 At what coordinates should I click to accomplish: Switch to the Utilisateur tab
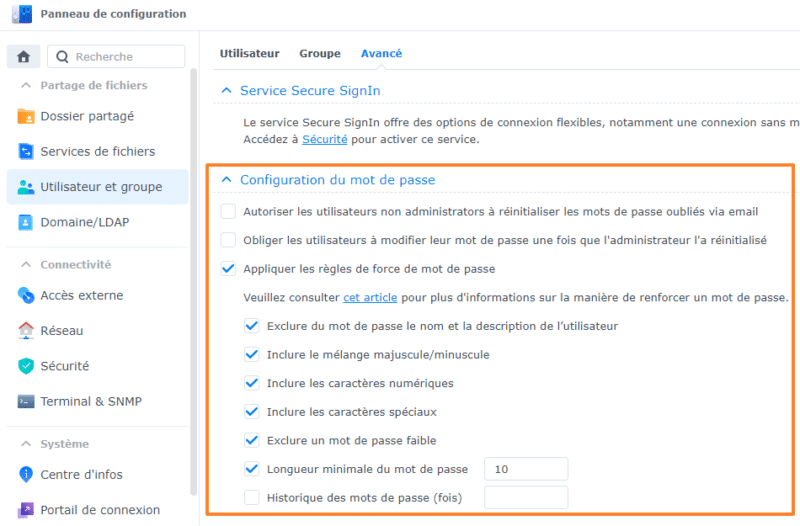pyautogui.click(x=250, y=54)
